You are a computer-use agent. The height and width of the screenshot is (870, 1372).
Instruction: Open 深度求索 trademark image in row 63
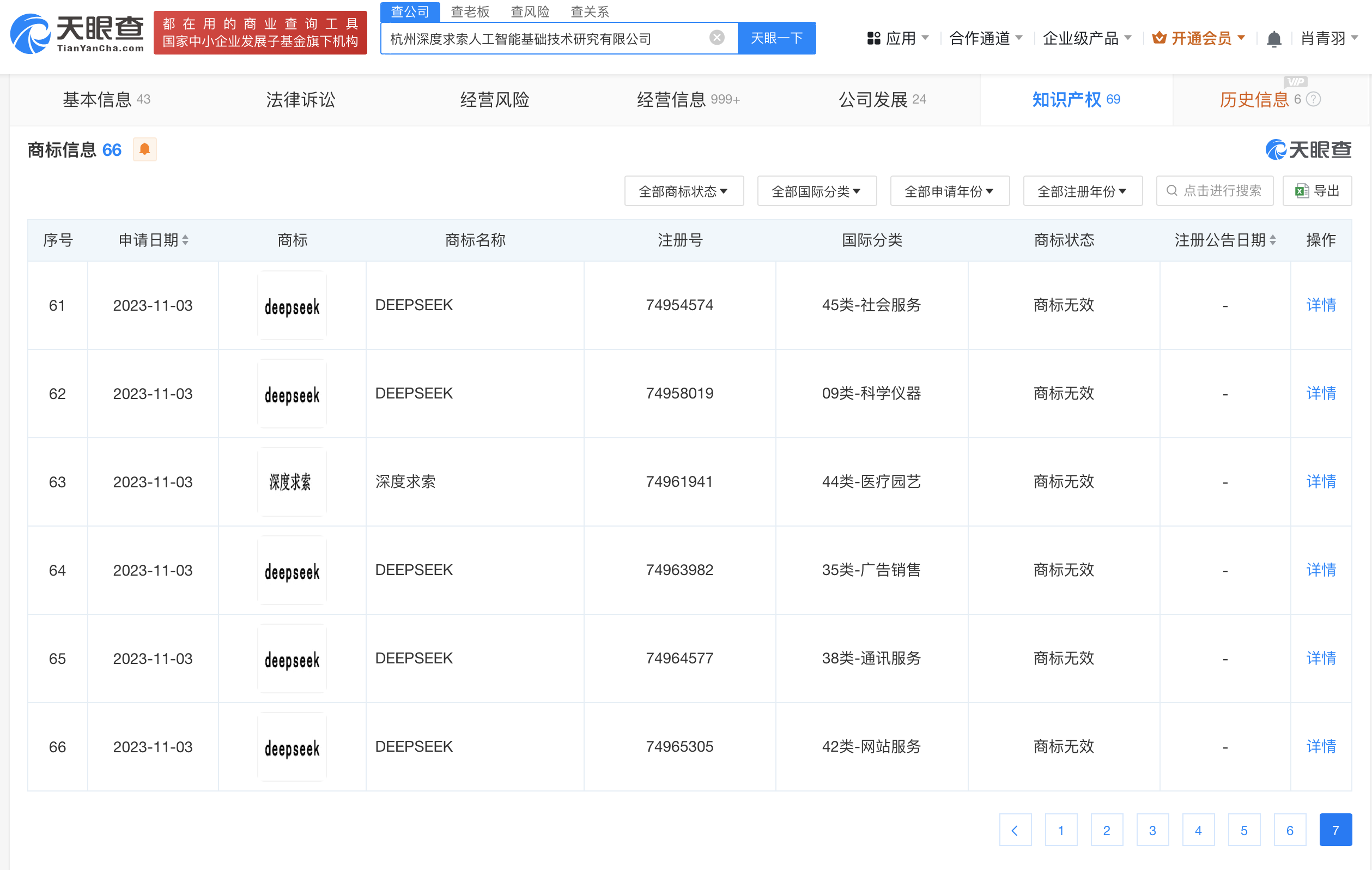click(292, 482)
